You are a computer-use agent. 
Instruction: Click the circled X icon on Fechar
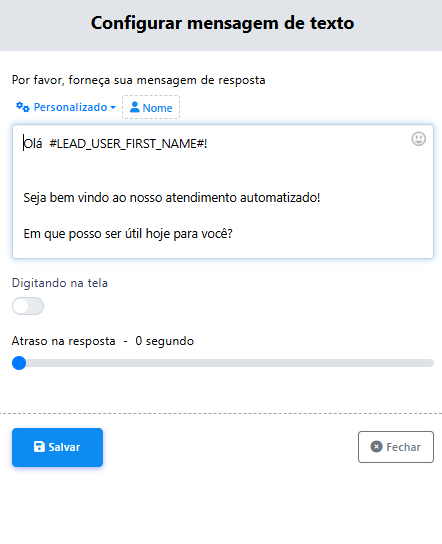pyautogui.click(x=376, y=447)
